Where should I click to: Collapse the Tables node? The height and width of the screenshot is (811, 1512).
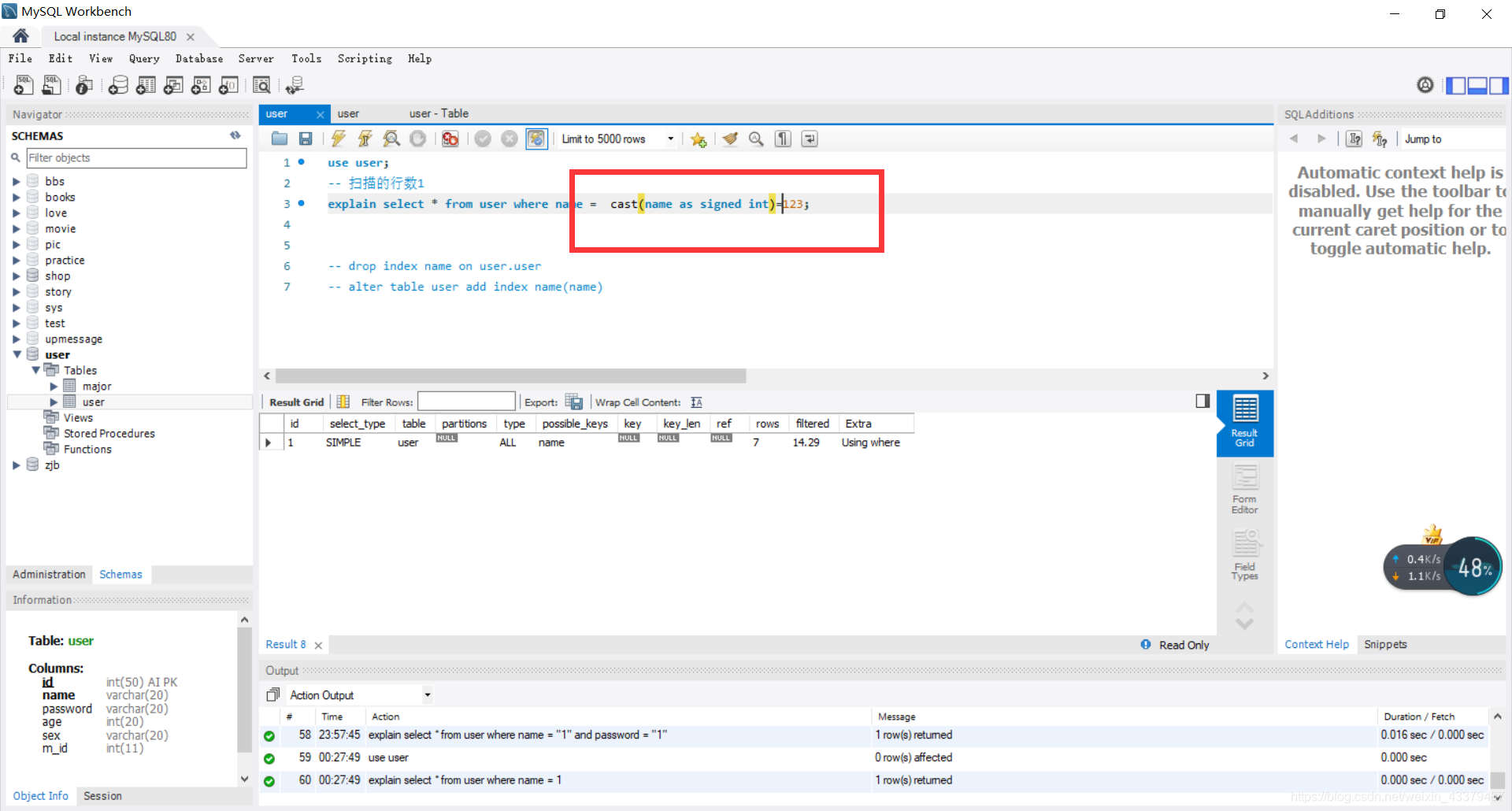click(35, 370)
